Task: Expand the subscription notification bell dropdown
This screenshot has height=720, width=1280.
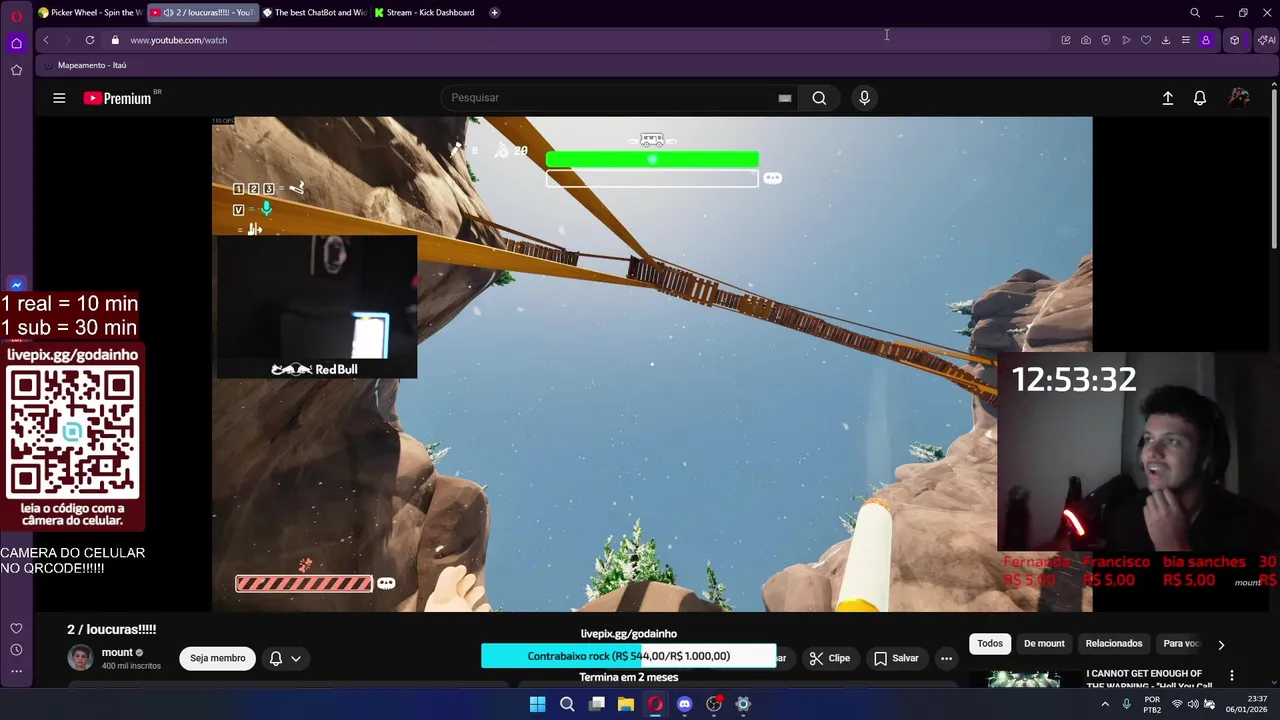Action: [285, 658]
